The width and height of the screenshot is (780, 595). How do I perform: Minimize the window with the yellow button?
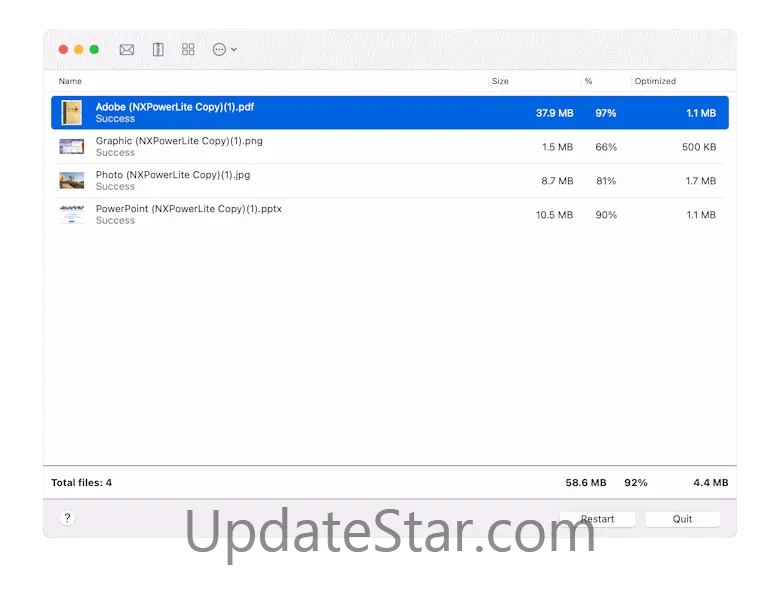point(79,49)
